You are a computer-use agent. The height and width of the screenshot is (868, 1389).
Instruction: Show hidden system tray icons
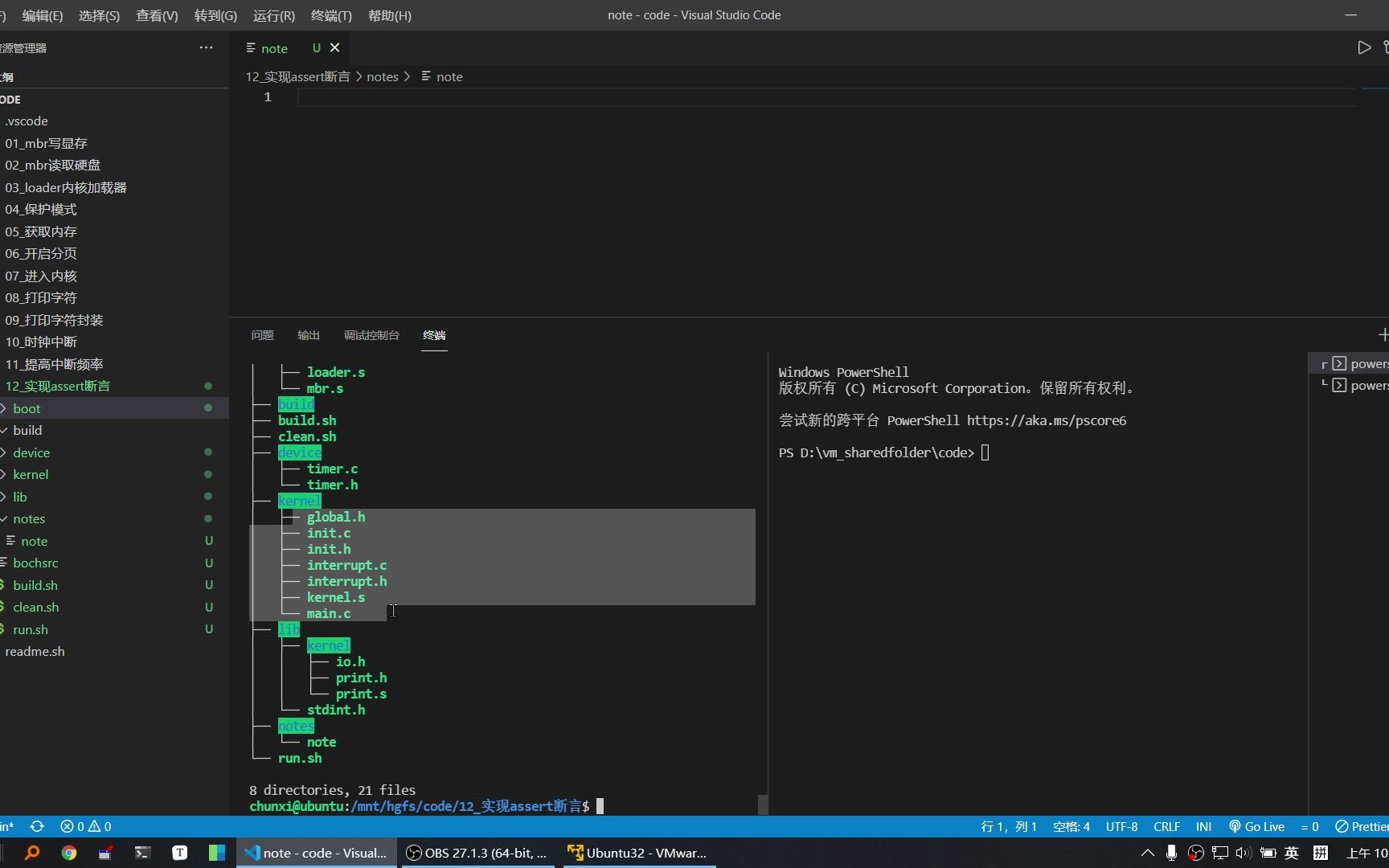(x=1147, y=853)
